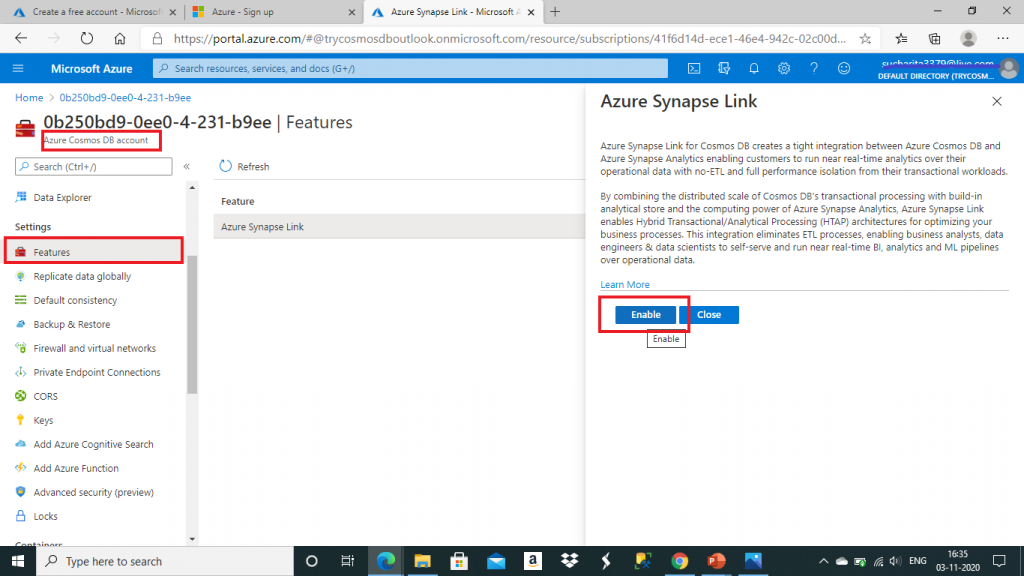Screen dimensions: 1024x576
Task: Select the Azure Synapse Link feature row
Action: pos(399,227)
